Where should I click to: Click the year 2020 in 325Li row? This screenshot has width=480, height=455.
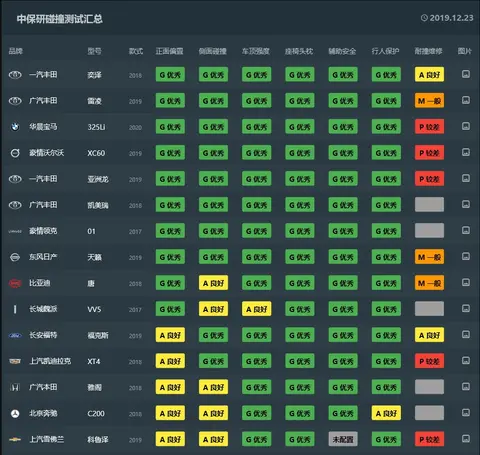pos(135,127)
